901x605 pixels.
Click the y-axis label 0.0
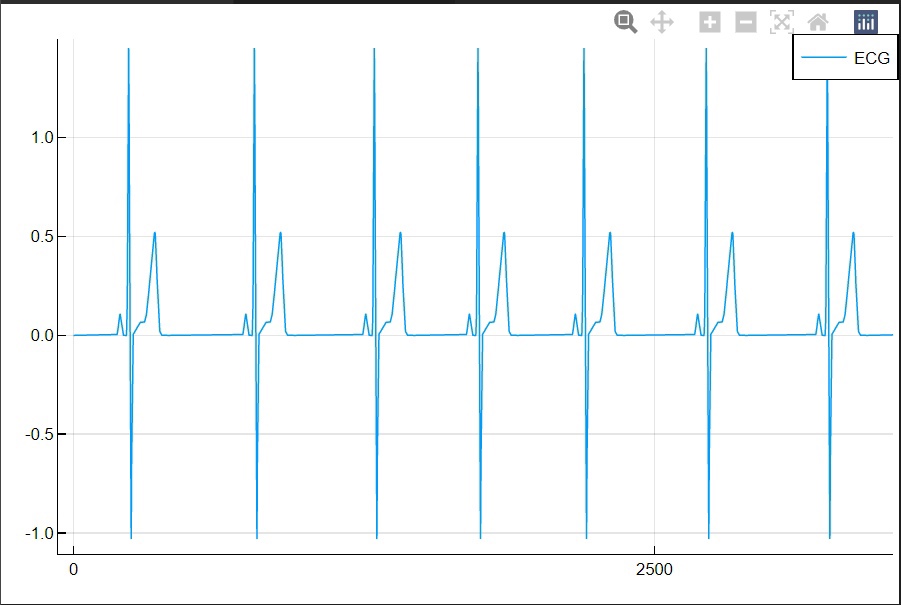42,335
